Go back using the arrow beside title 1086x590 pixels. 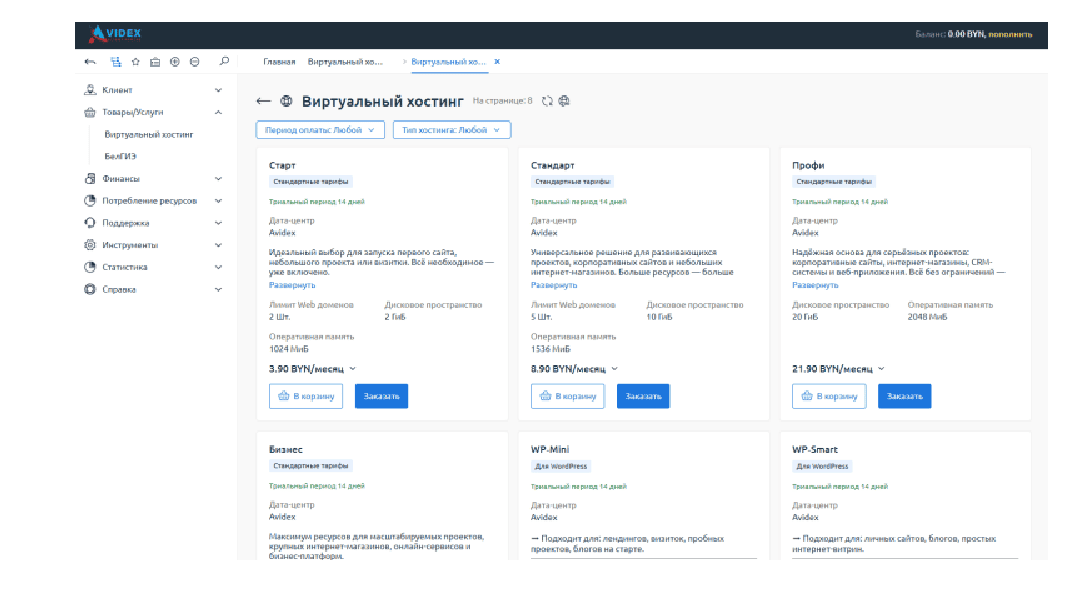(263, 101)
